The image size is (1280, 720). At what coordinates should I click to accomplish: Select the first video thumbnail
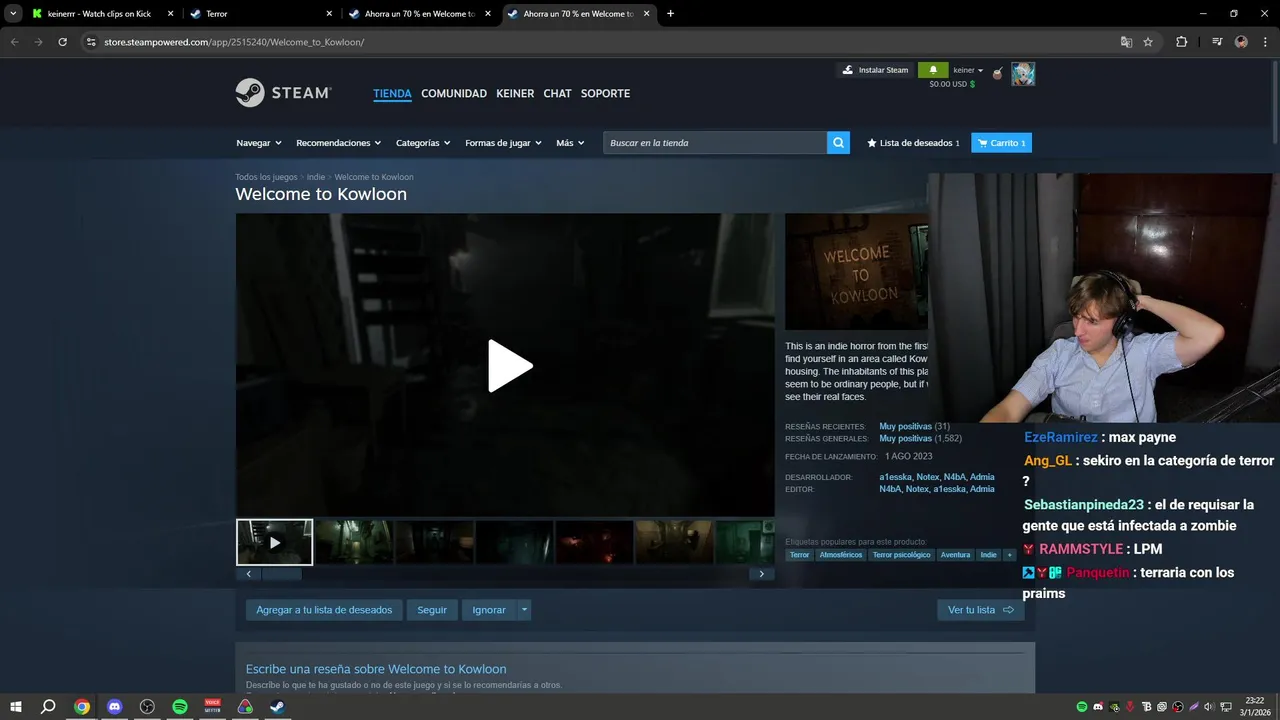click(275, 542)
